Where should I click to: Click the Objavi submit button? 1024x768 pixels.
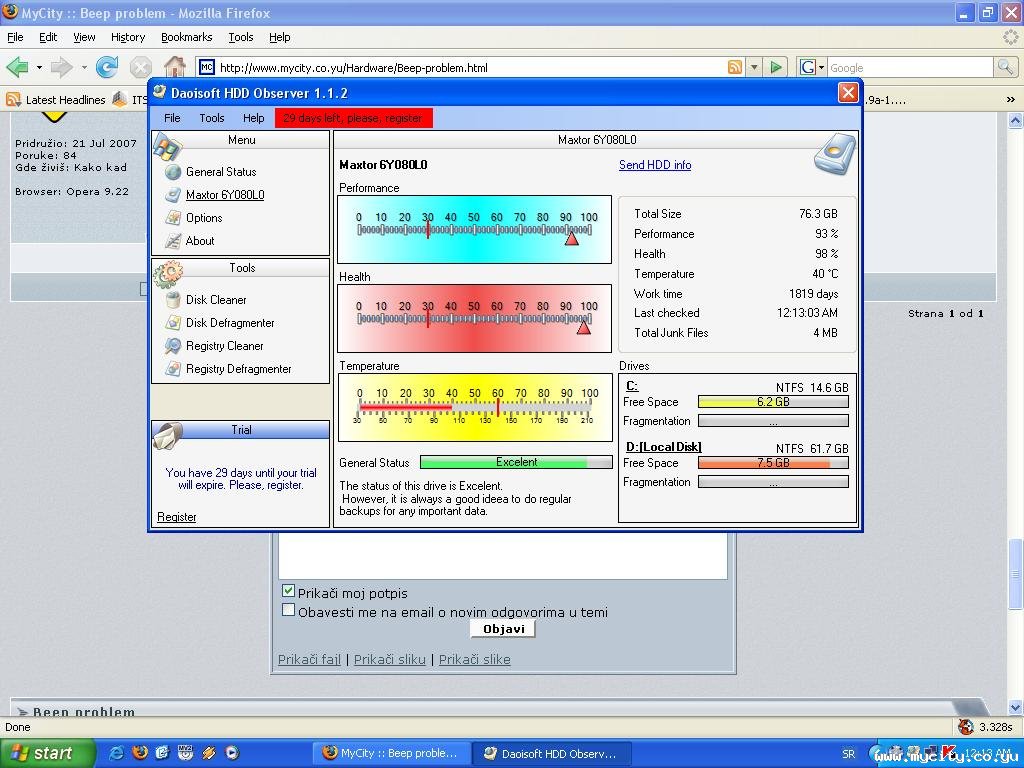coord(503,629)
